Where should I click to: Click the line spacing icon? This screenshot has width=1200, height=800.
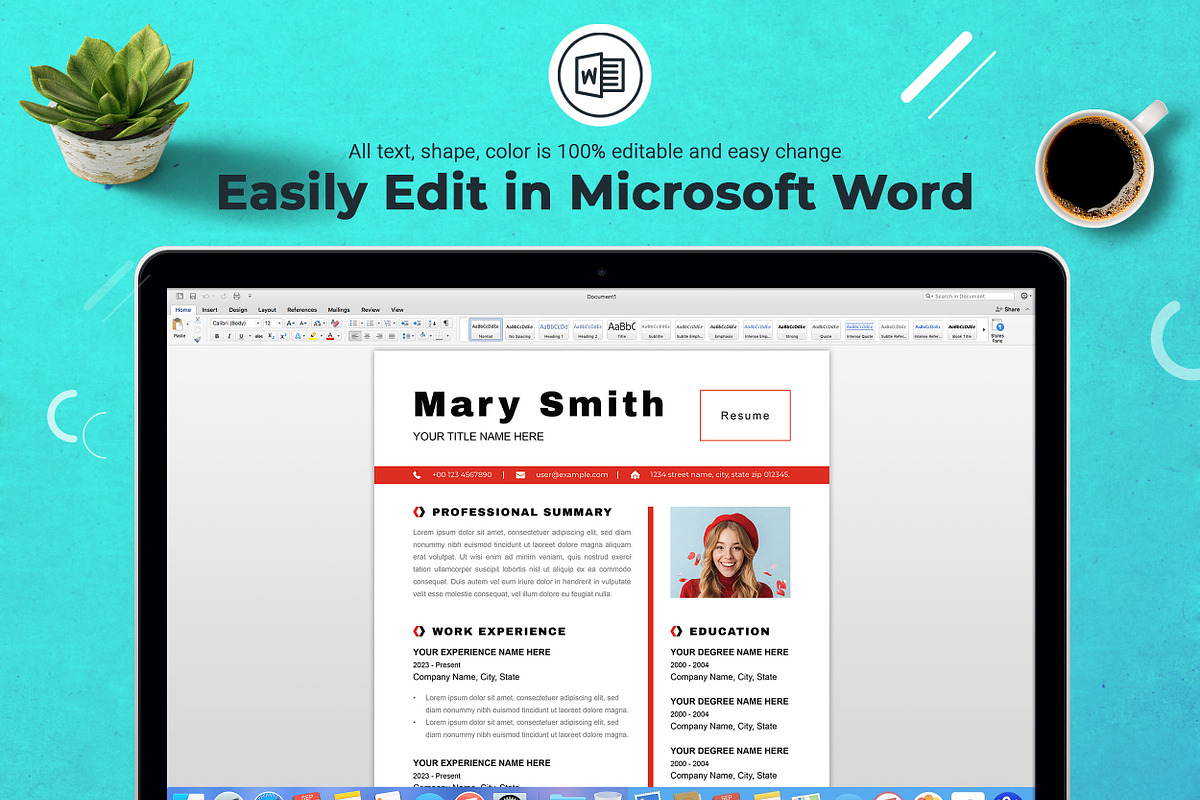tap(406, 336)
